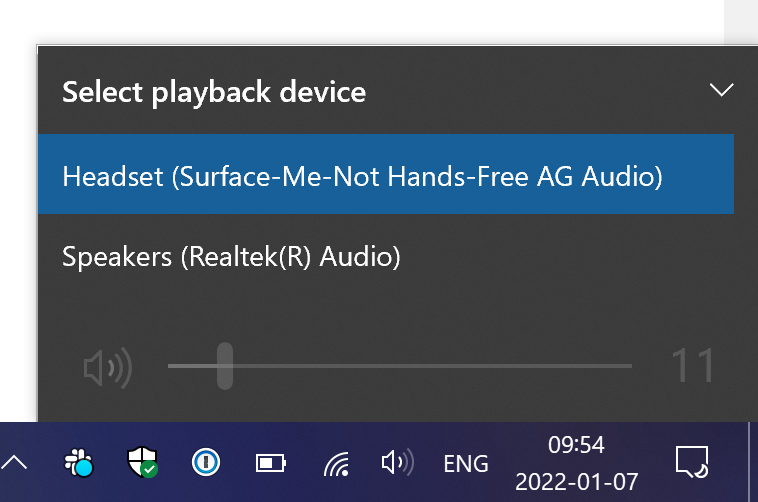Open Slack from the system tray
The height and width of the screenshot is (502, 758).
pos(78,463)
